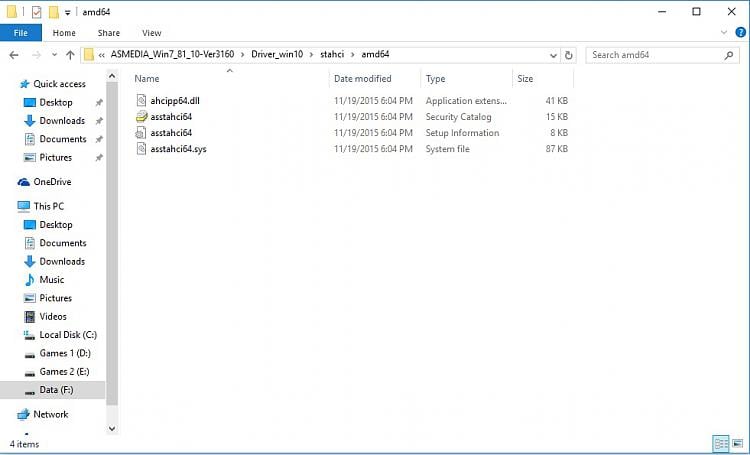Screen dimensions: 750x455
Task: Open pinned Desktop under Quick access
Action: pos(55,102)
